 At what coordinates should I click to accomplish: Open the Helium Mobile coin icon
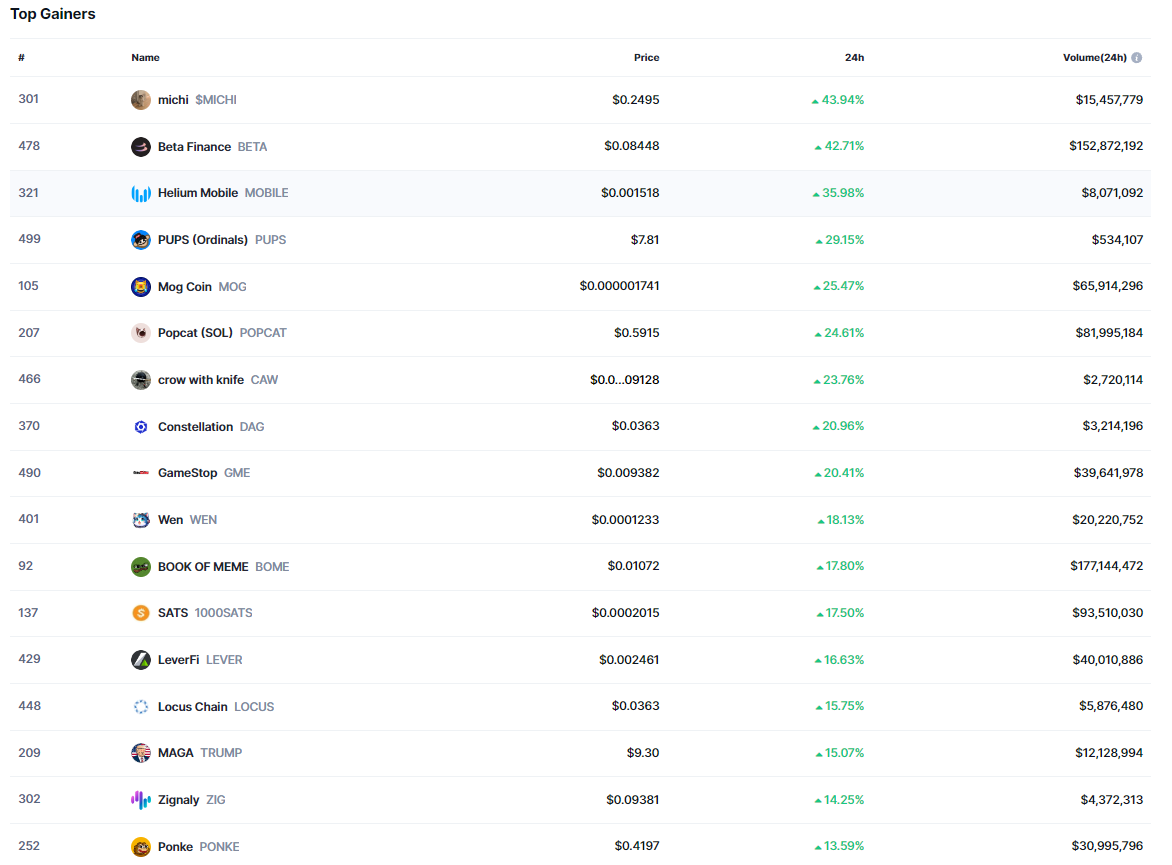point(141,193)
